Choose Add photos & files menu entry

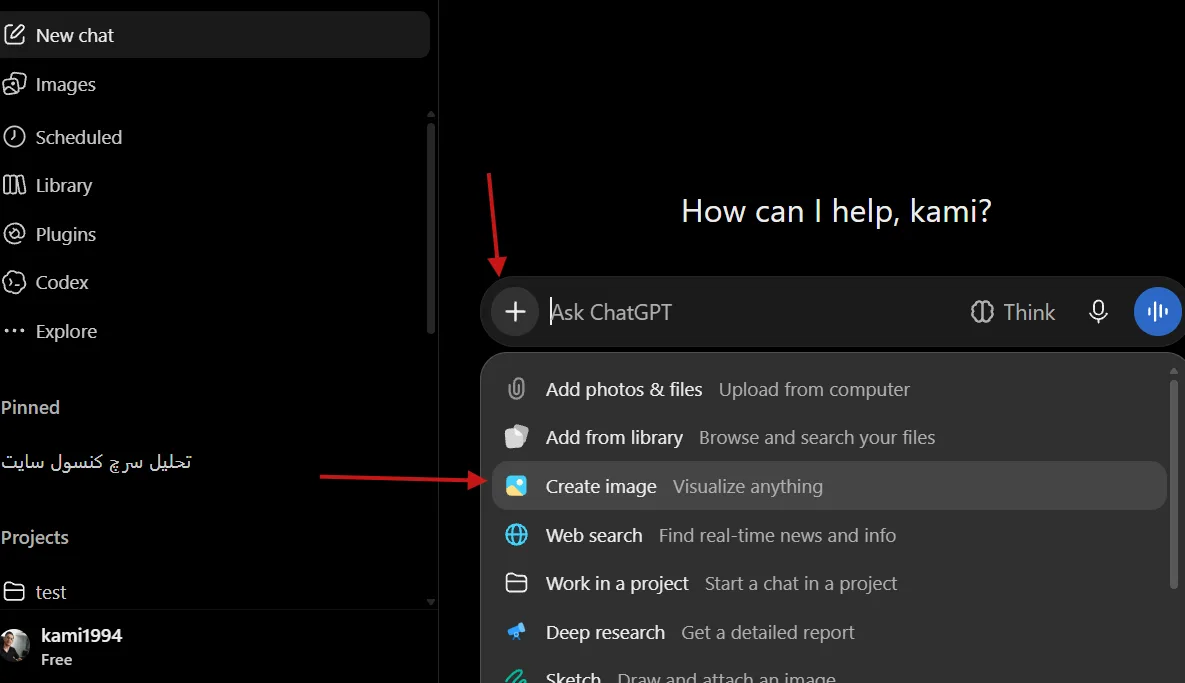coord(829,389)
